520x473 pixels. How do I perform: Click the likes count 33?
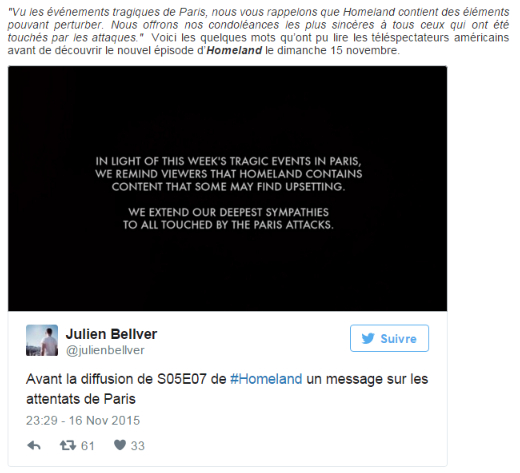click(138, 446)
